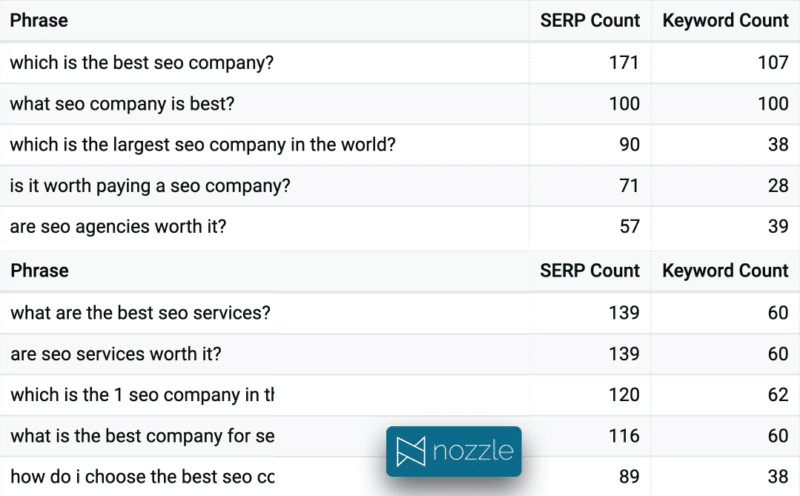
Task: Click SERP count value 116
Action: pyautogui.click(x=624, y=436)
